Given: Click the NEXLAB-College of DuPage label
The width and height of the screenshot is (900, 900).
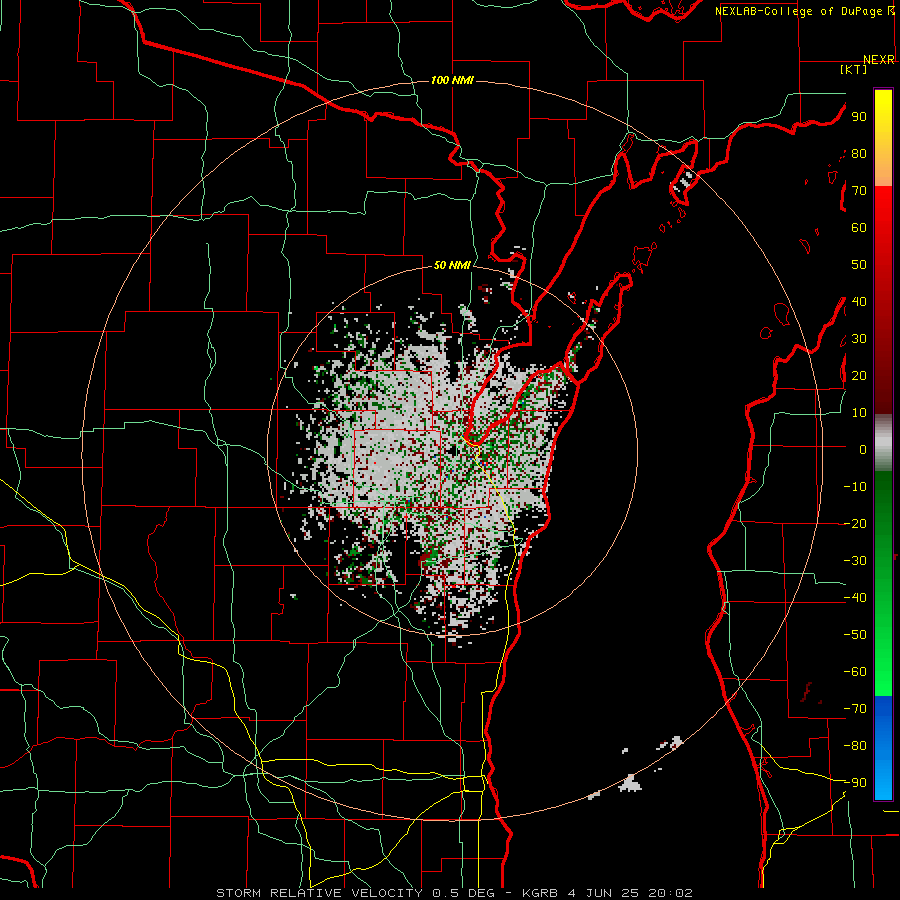Looking at the screenshot, I should click(x=800, y=11).
